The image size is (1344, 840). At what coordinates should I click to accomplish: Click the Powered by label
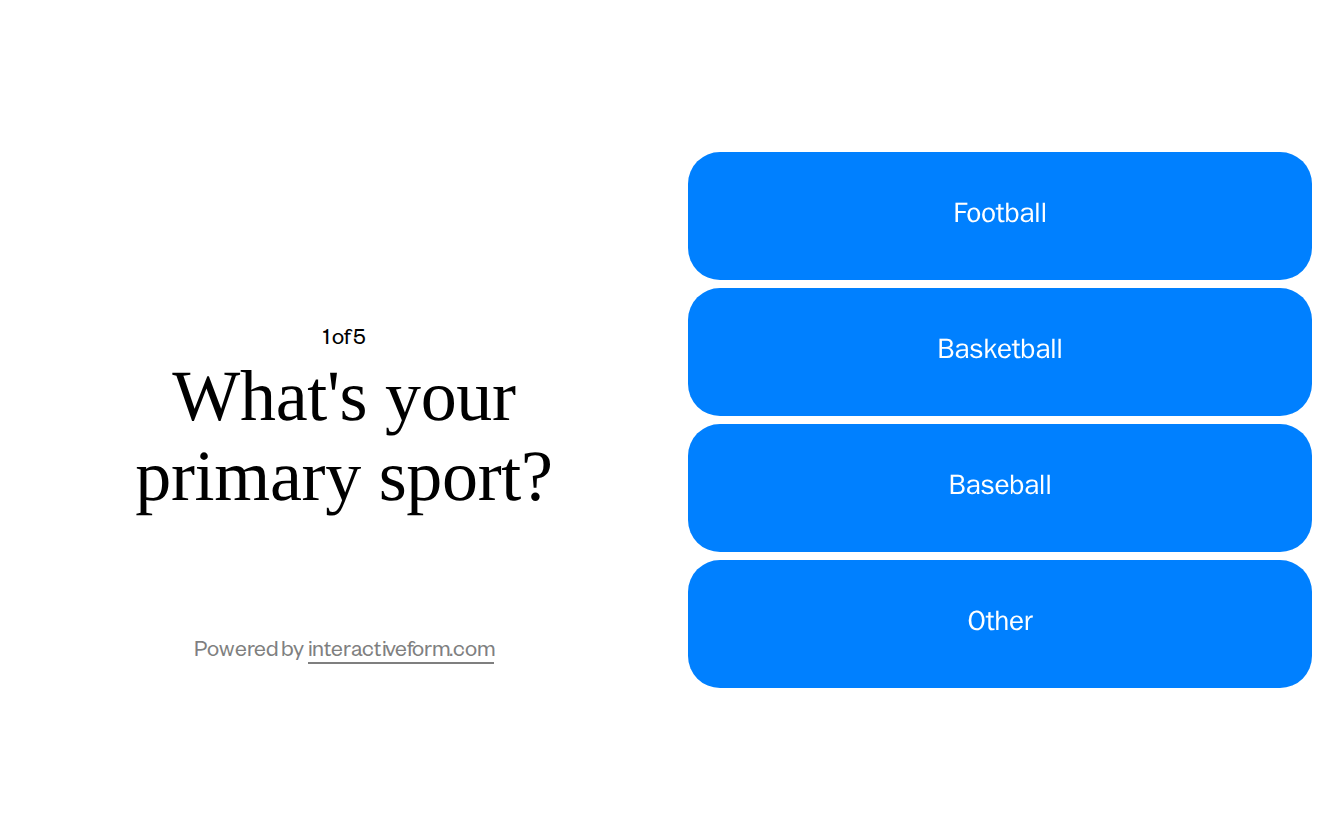point(247,649)
